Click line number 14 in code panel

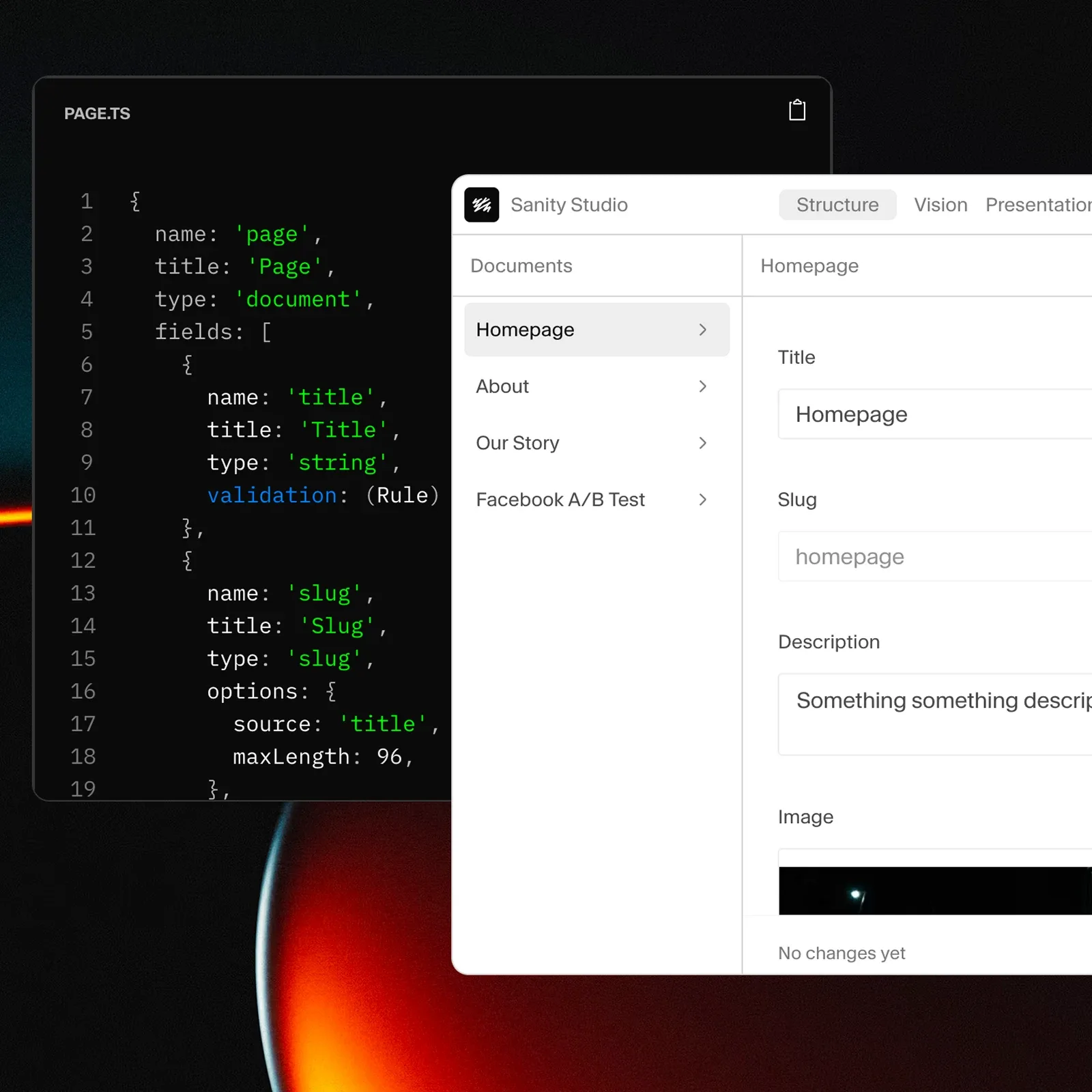[83, 626]
